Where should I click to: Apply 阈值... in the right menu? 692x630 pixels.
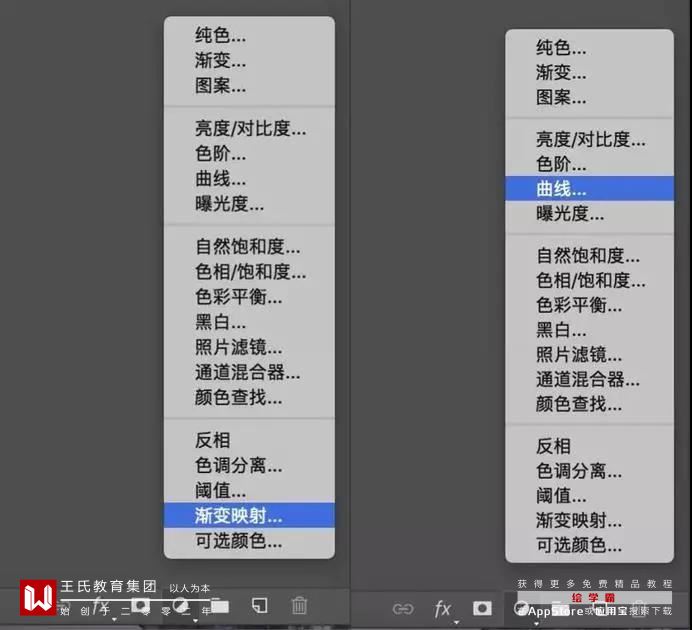(589, 496)
